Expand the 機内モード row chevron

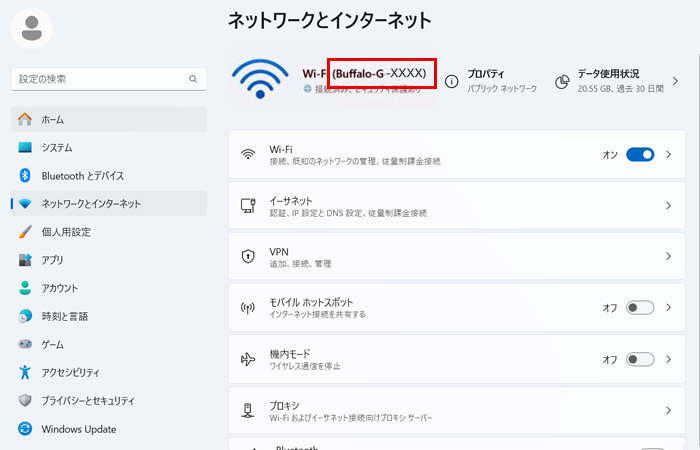(668, 359)
